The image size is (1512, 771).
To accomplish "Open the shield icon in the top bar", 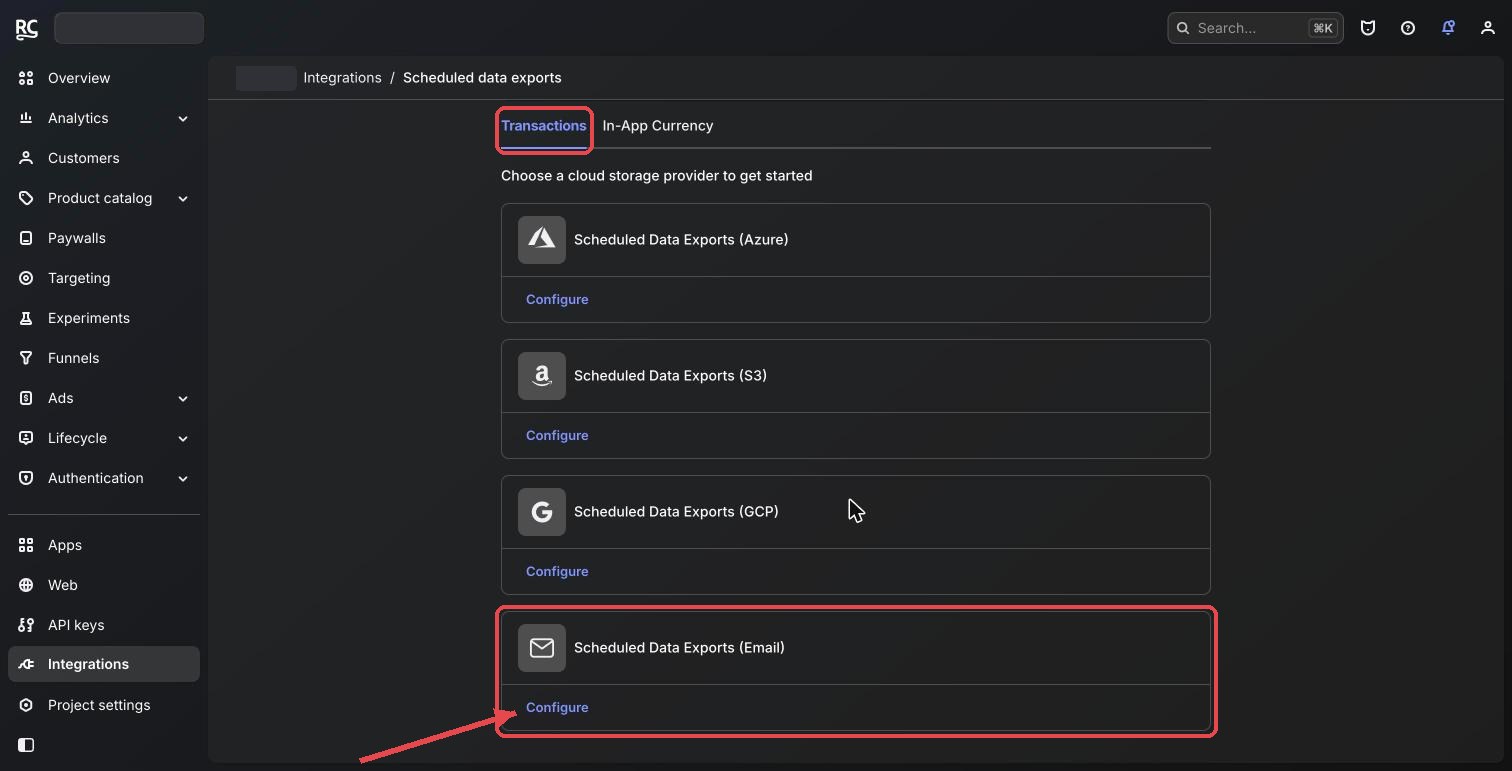I will (1368, 28).
